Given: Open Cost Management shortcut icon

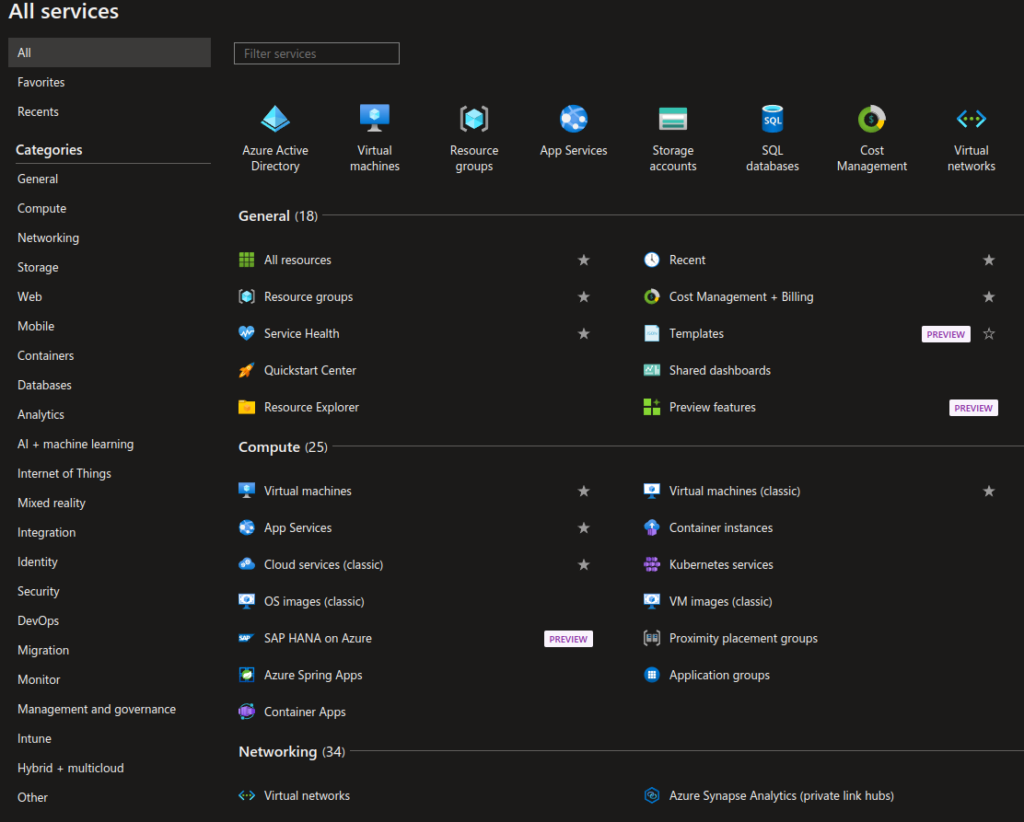Looking at the screenshot, I should (872, 119).
